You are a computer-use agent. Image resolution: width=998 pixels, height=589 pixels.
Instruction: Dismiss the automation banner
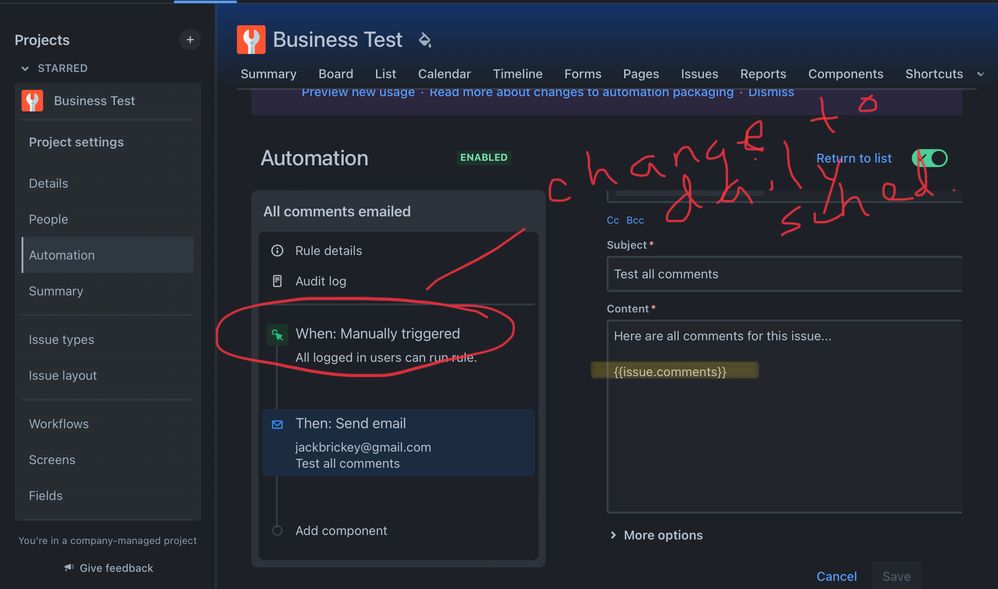(771, 92)
